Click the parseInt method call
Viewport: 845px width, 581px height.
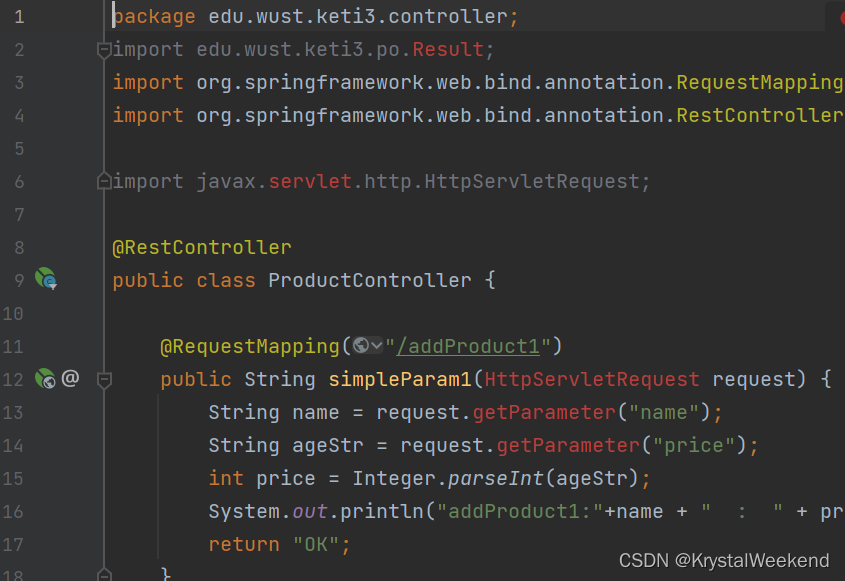(x=496, y=479)
